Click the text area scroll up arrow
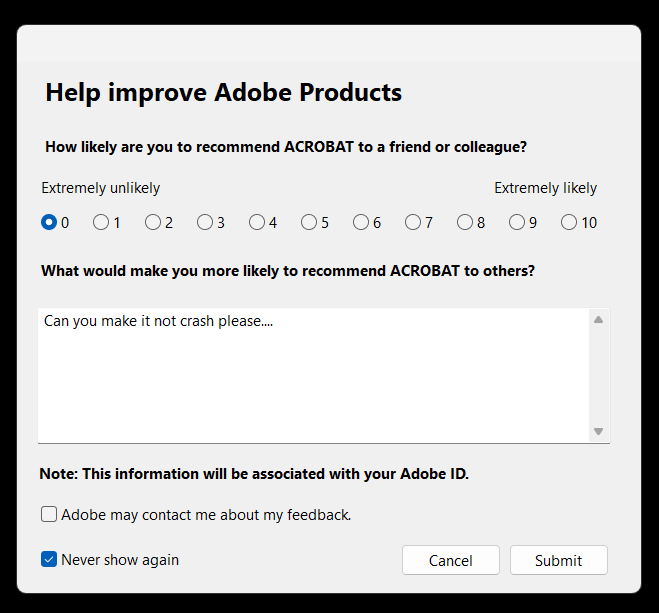 pyautogui.click(x=598, y=320)
